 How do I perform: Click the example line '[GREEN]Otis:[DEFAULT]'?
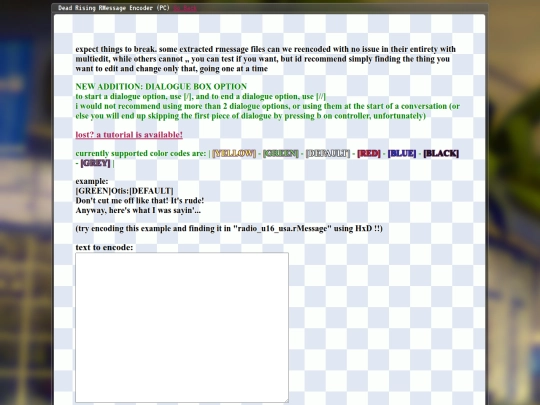click(124, 191)
